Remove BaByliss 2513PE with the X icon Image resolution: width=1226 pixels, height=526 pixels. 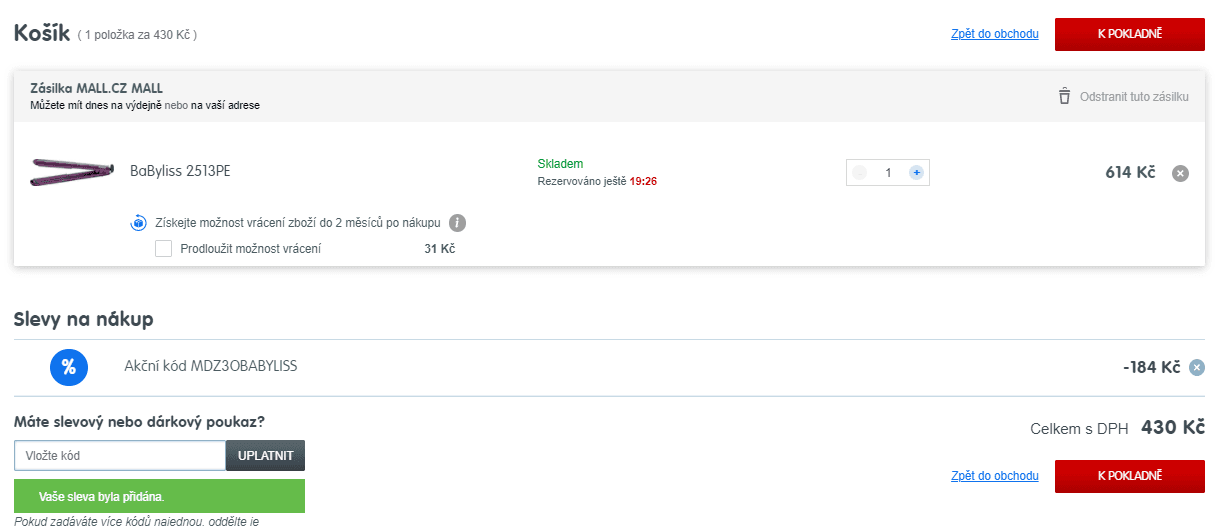1180,173
